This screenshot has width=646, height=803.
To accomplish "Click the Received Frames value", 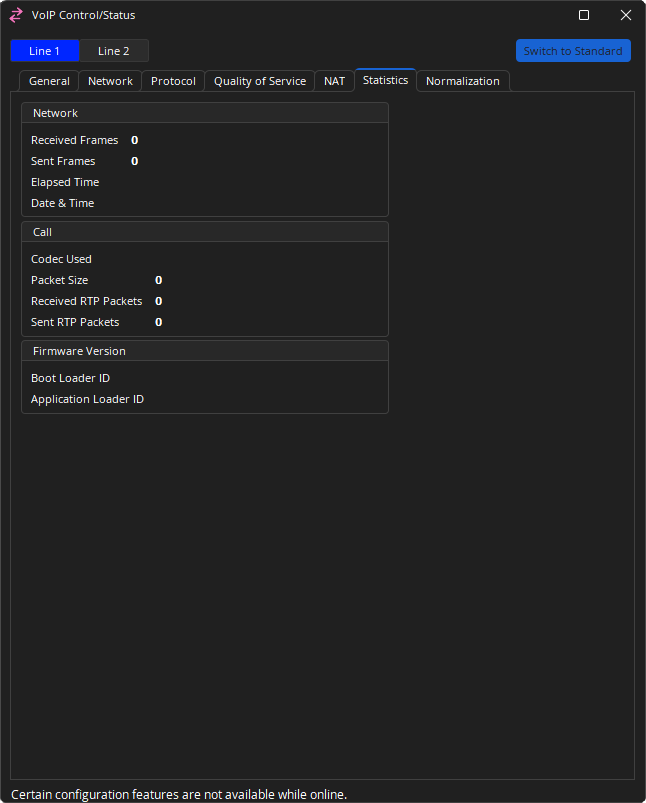I will tap(135, 140).
